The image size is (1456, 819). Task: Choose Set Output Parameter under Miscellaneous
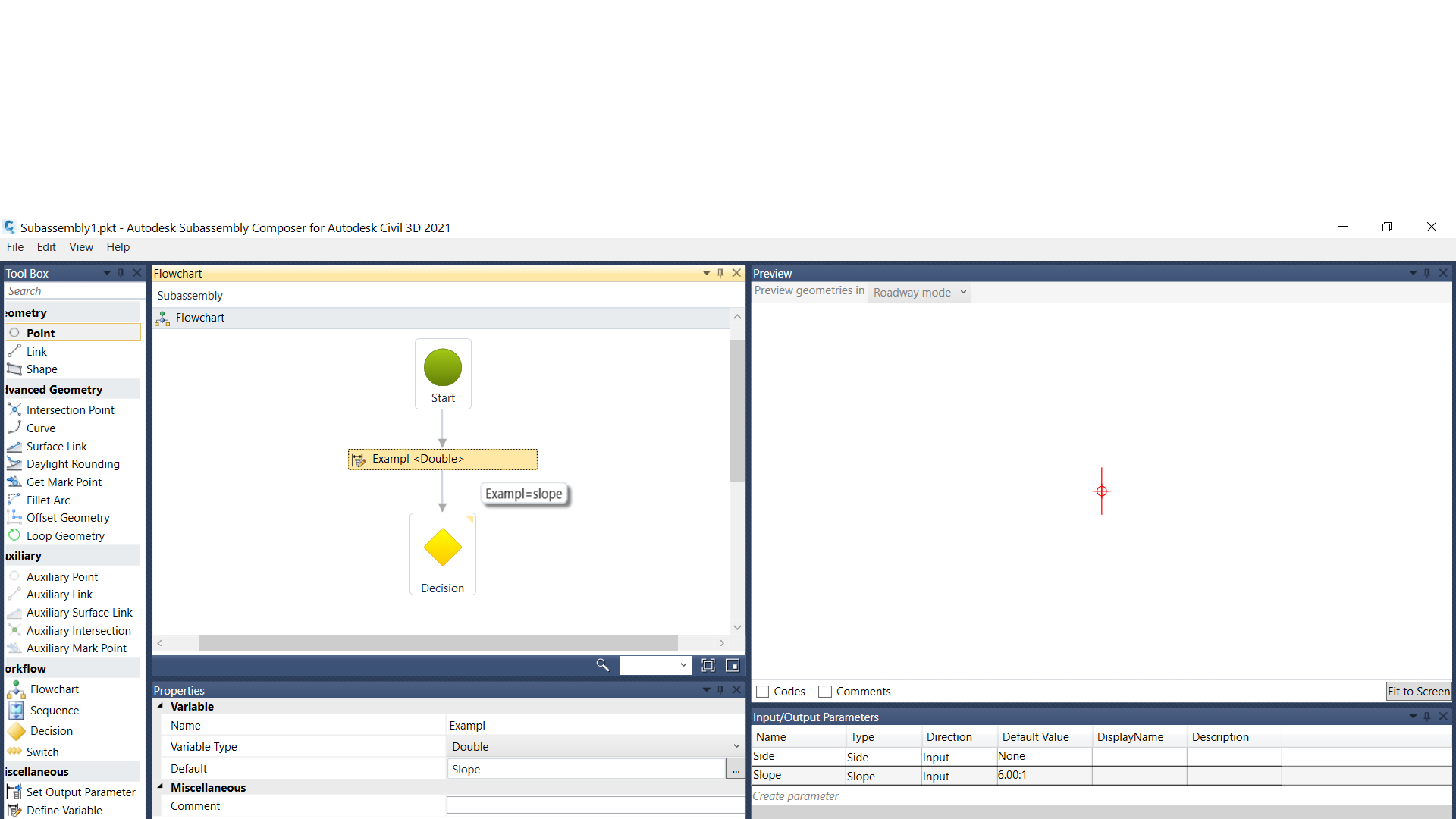81,792
